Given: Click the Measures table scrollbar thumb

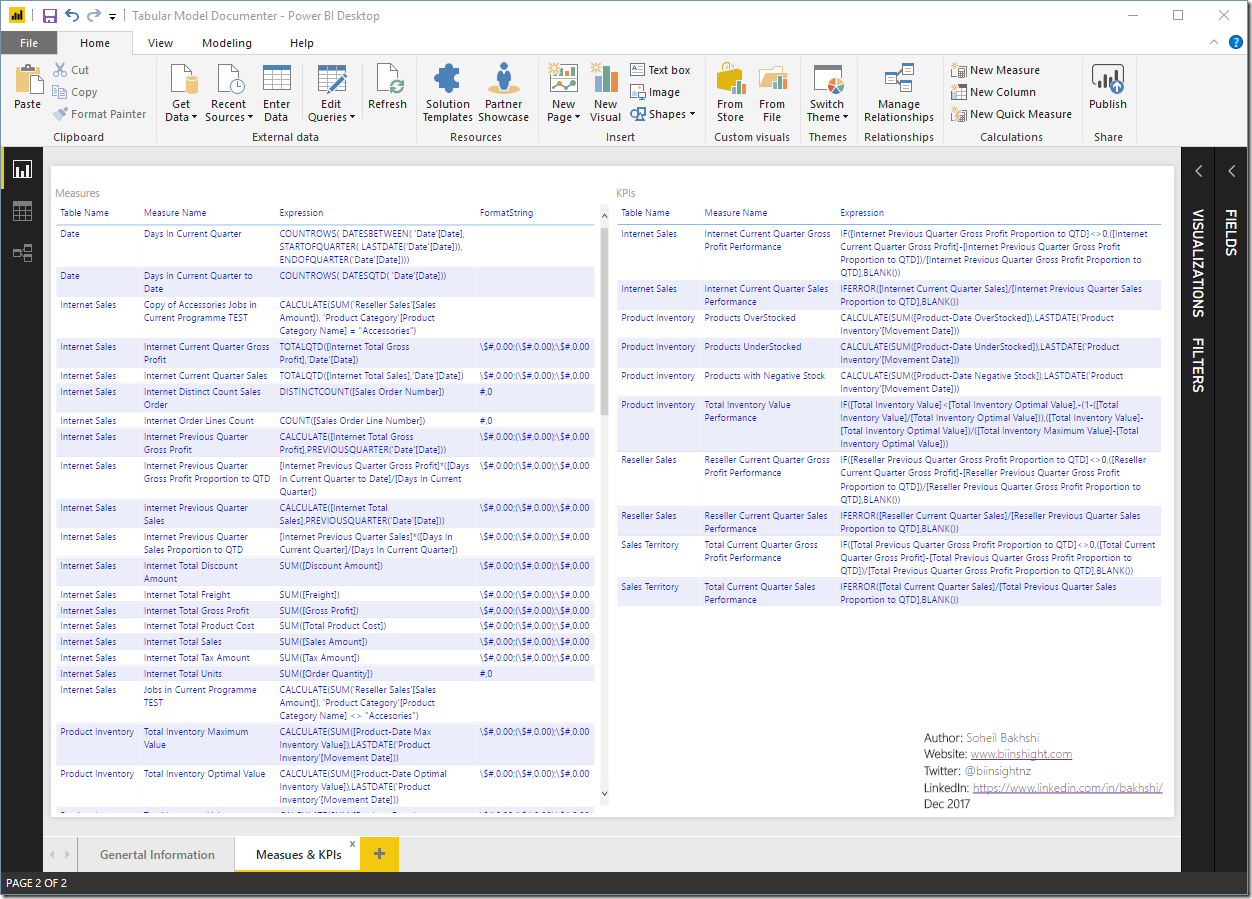Looking at the screenshot, I should 604,320.
